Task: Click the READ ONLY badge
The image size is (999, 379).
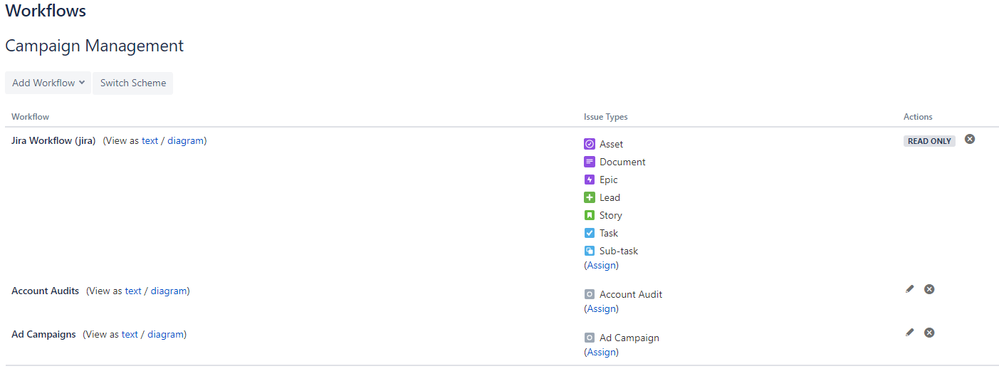Action: coord(930,141)
